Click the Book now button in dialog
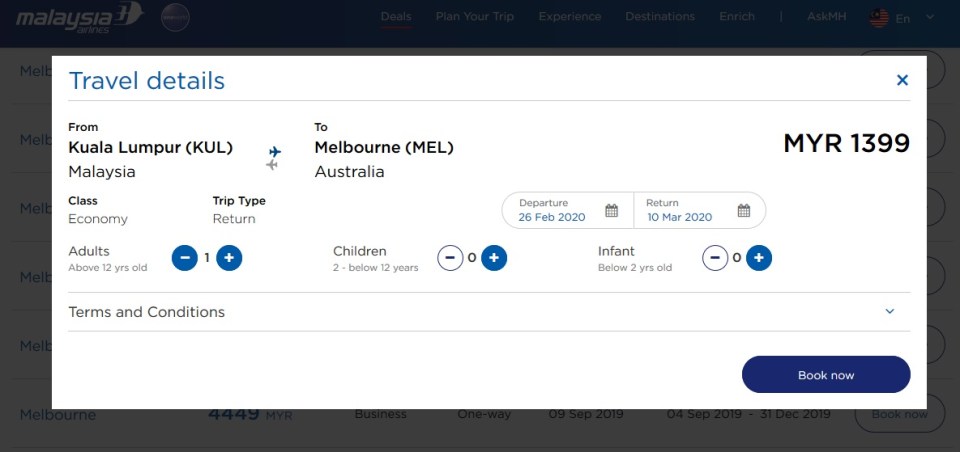The height and width of the screenshot is (452, 960). click(x=826, y=375)
